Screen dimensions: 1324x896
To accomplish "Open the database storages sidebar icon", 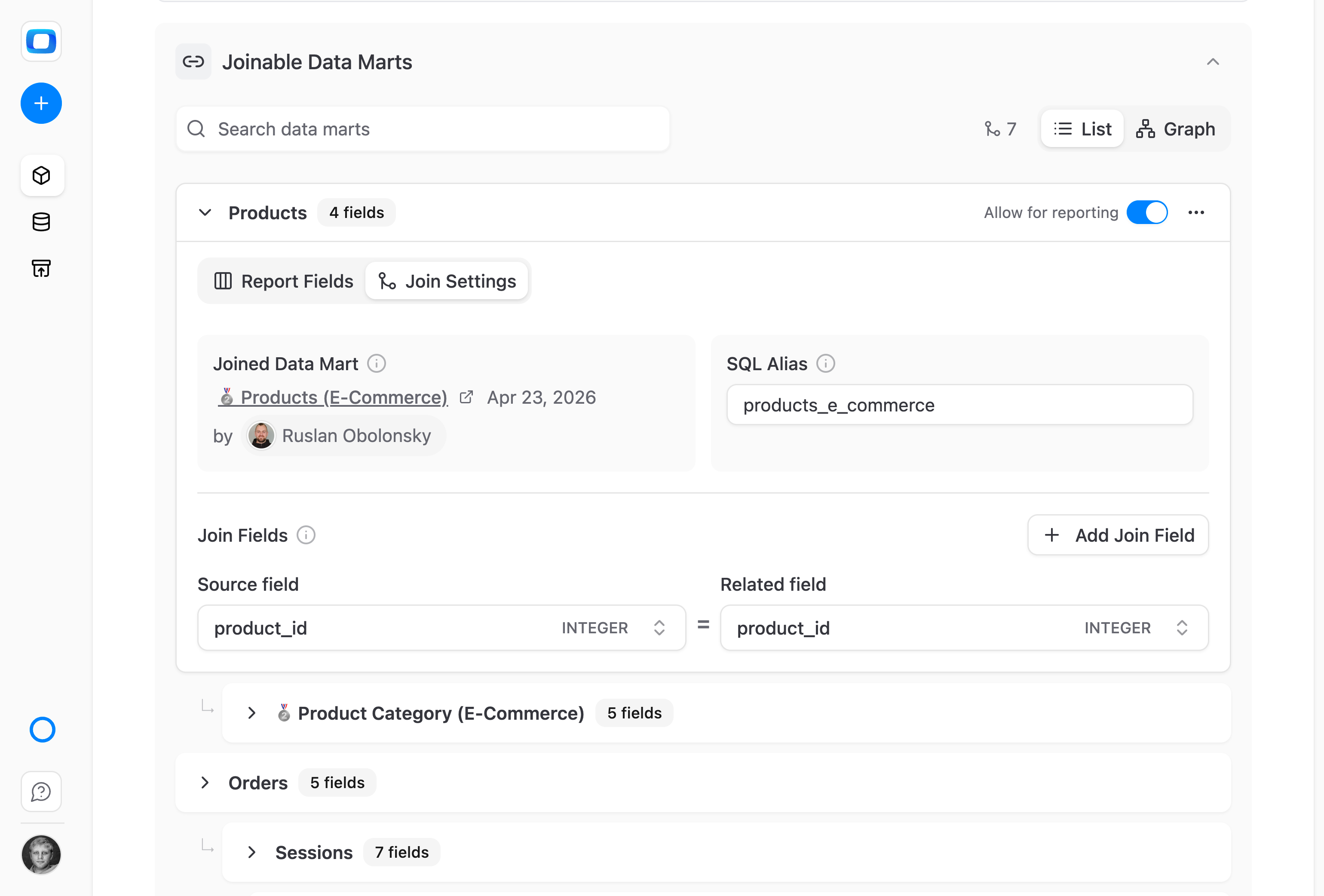I will point(41,222).
